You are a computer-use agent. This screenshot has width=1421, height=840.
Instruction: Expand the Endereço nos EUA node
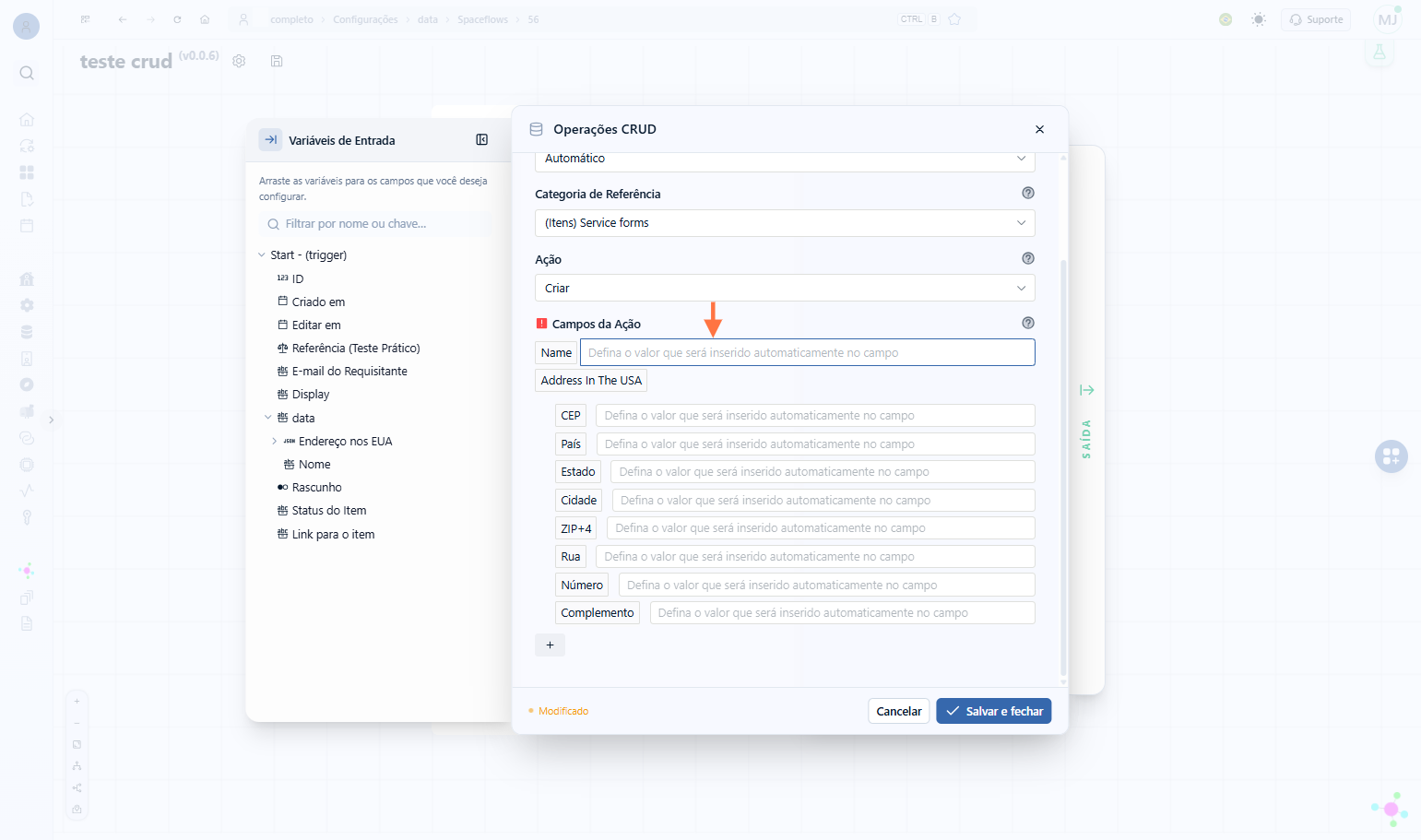click(x=275, y=442)
